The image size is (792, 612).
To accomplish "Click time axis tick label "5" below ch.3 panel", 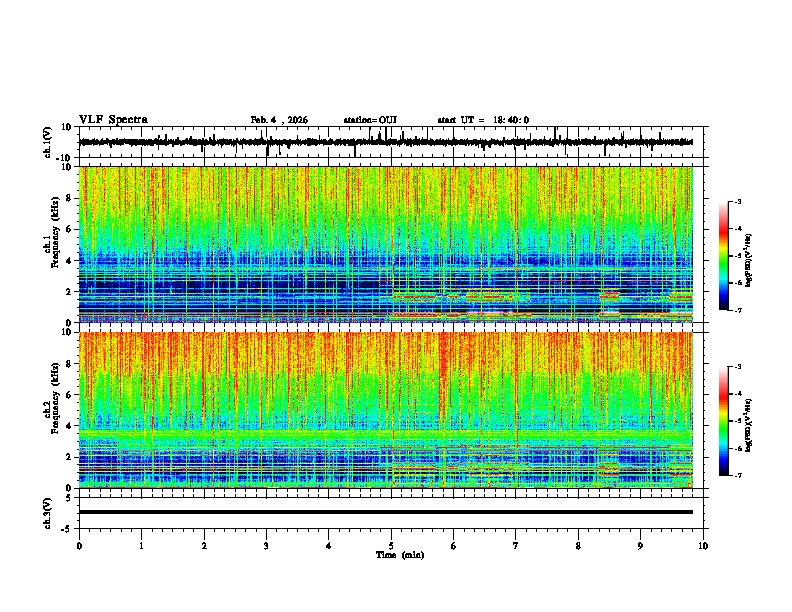I will (x=391, y=546).
